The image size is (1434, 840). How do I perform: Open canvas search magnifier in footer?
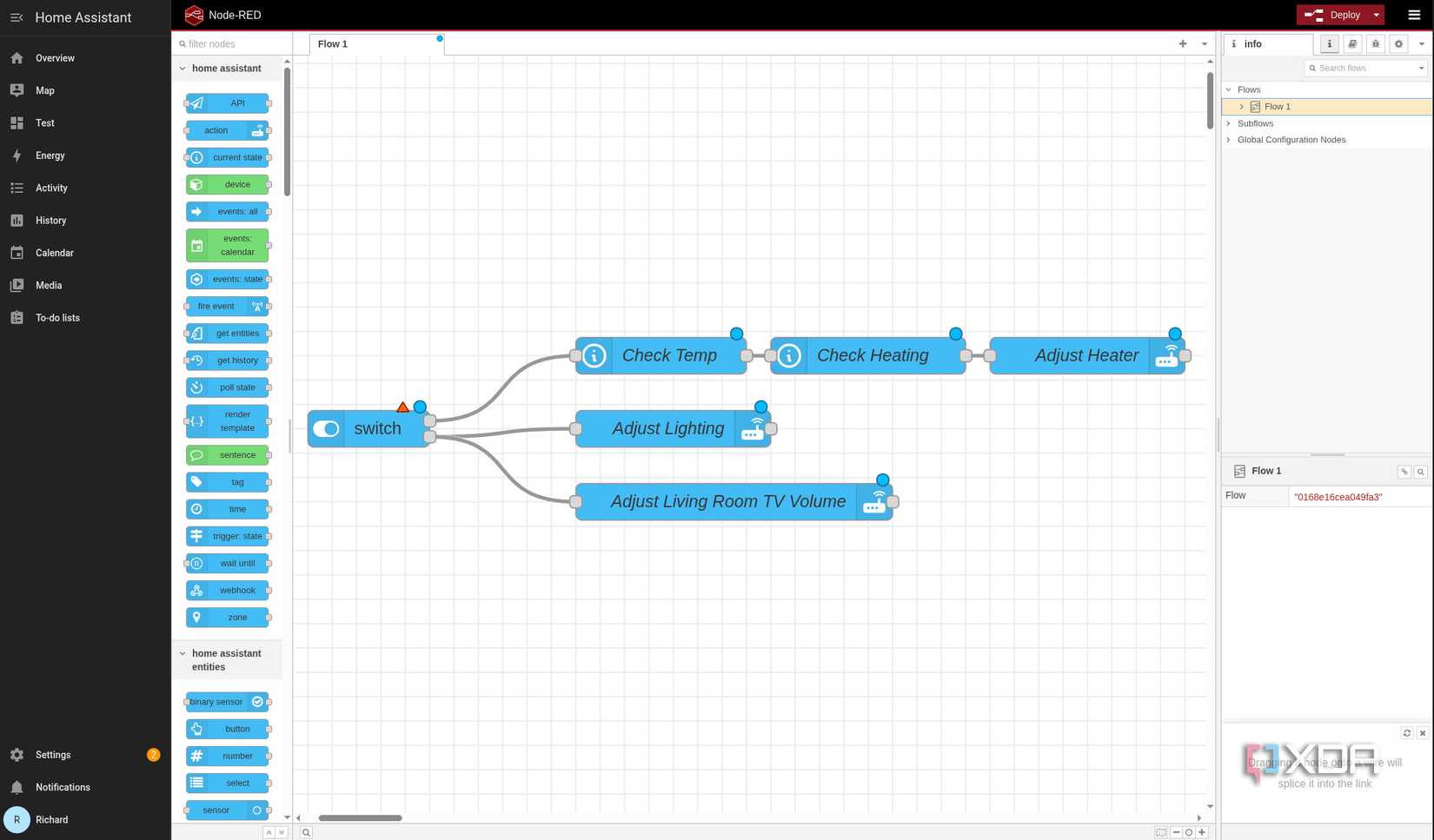[306, 832]
